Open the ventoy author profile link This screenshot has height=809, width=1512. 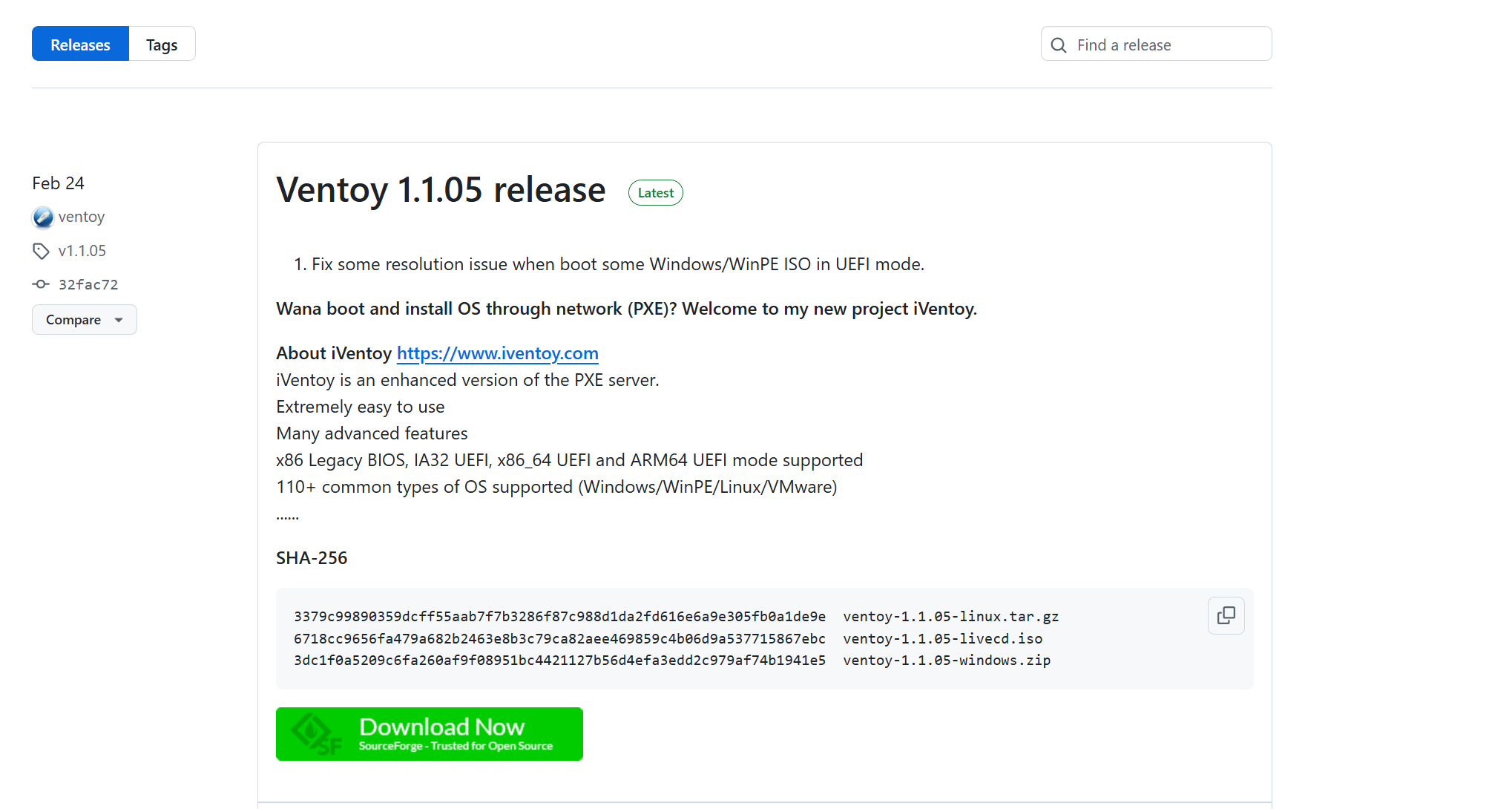click(82, 217)
